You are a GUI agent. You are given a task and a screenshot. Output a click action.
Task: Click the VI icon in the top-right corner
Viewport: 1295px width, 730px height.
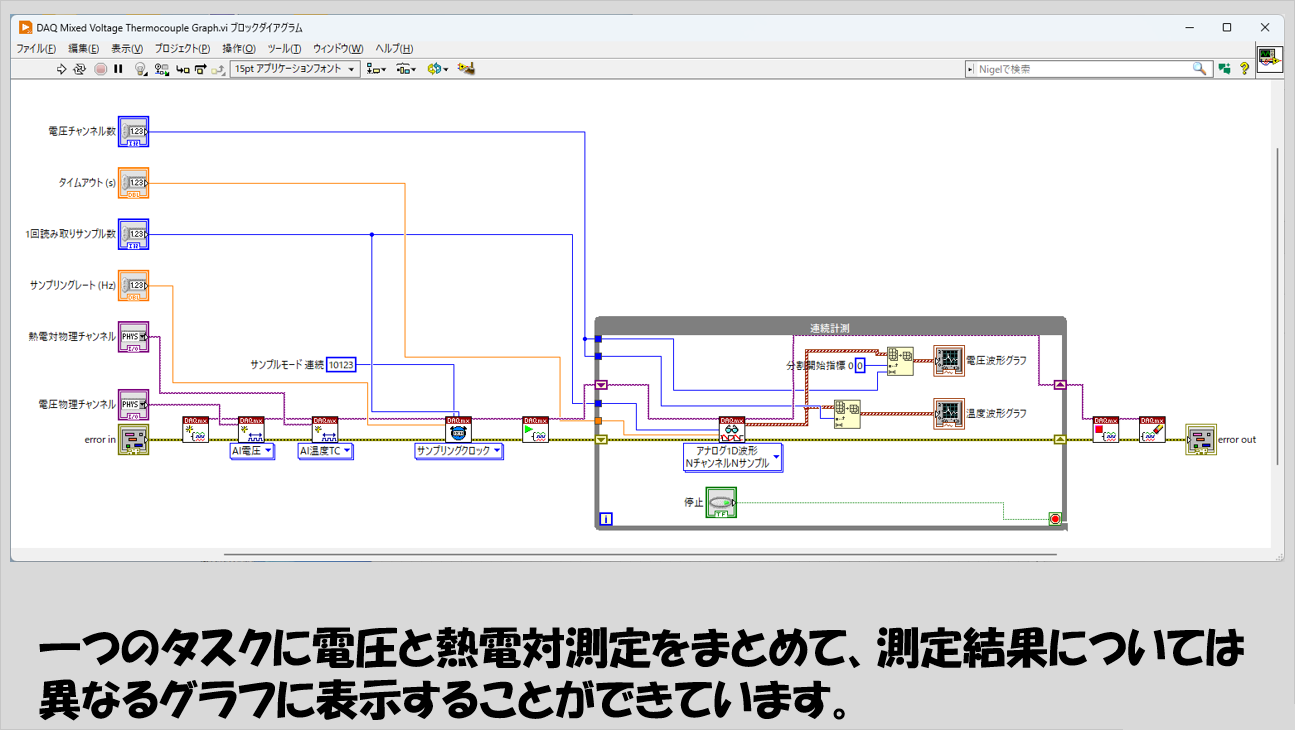tap(1270, 58)
